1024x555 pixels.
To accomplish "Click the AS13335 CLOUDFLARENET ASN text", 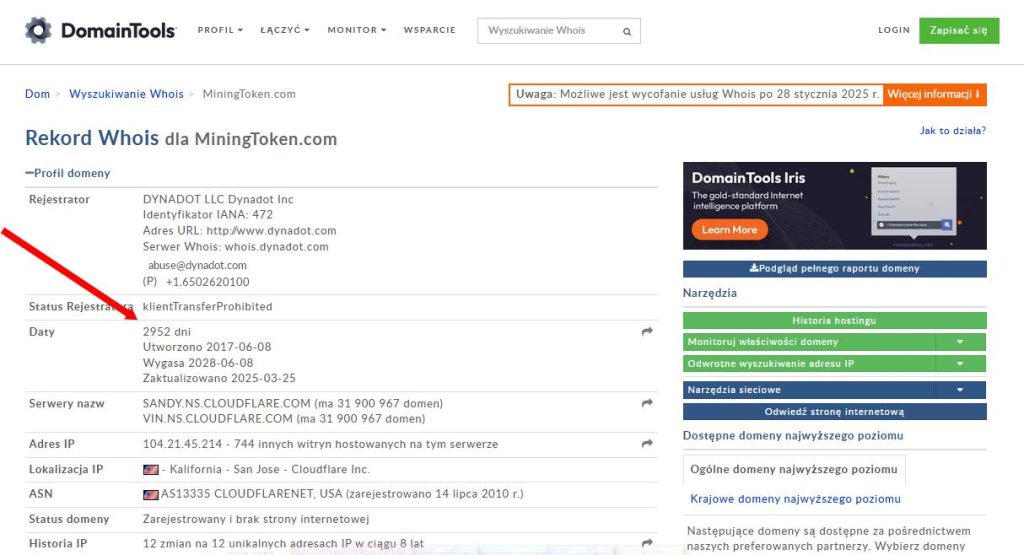I will tap(251, 494).
